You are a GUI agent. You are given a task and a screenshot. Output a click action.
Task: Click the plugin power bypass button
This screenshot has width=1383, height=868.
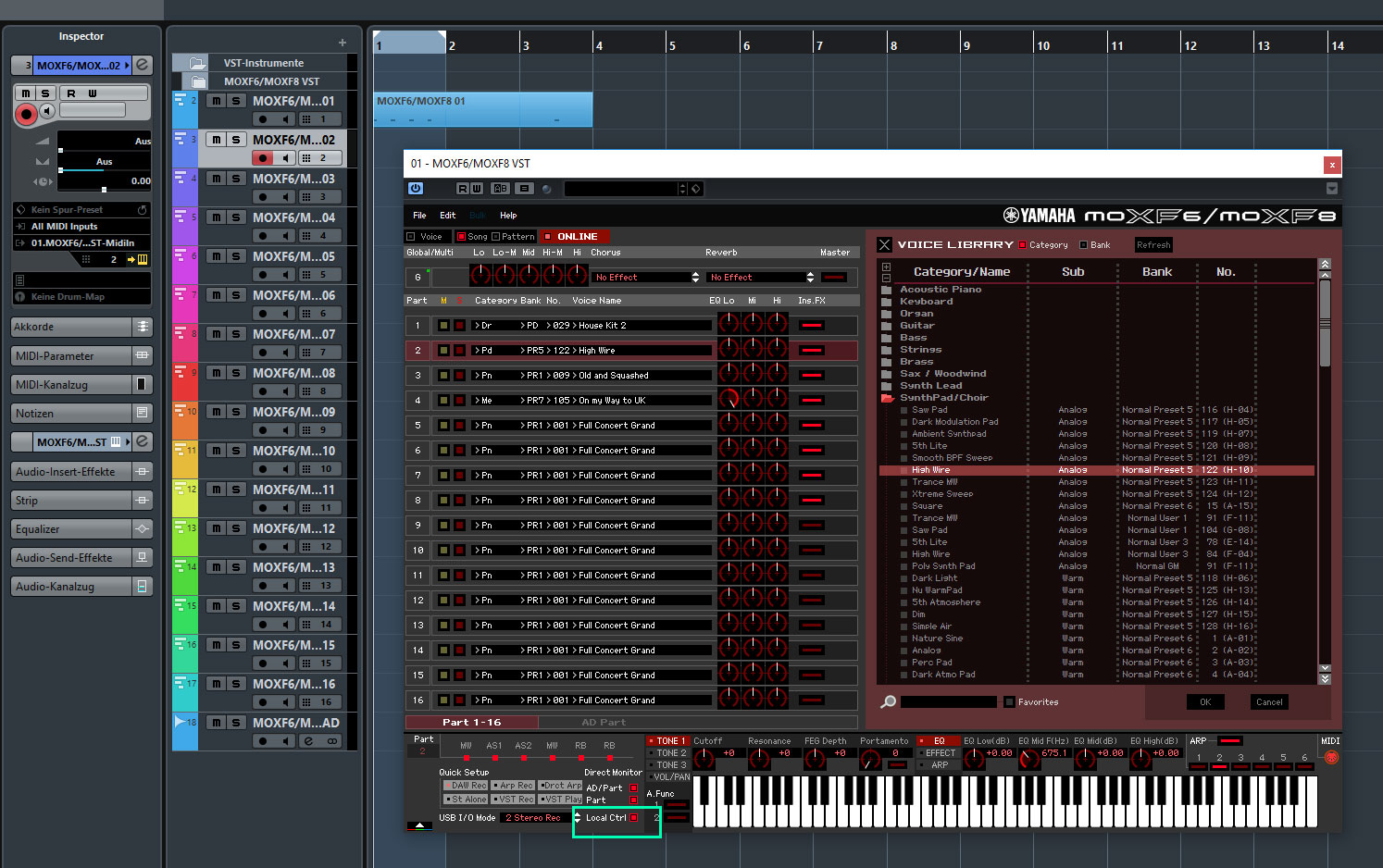click(416, 188)
